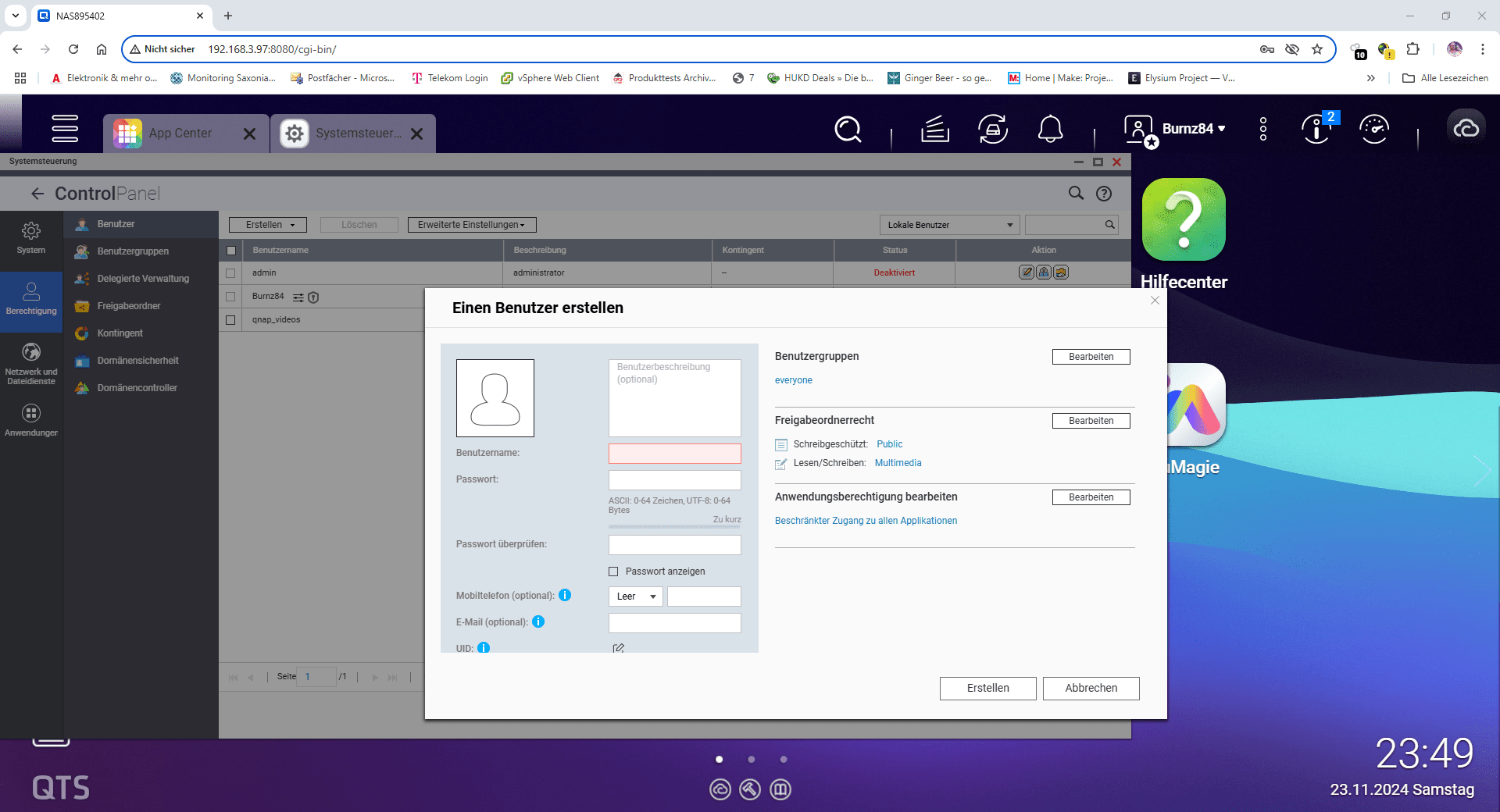This screenshot has width=1500, height=812.
Task: Click the Multimedia folder link
Action: pos(898,463)
